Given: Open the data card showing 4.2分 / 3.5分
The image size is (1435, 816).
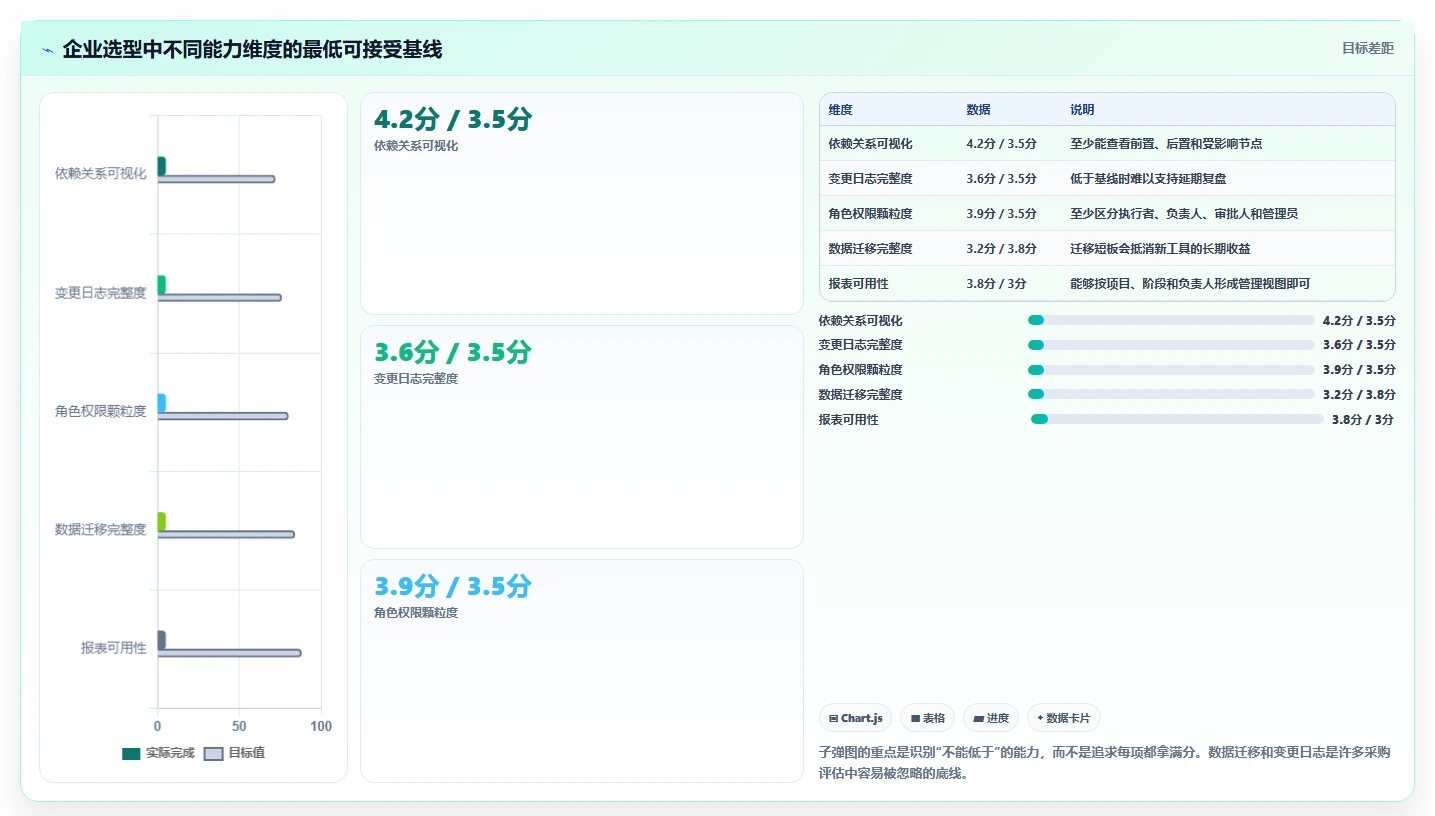Looking at the screenshot, I should pos(581,203).
